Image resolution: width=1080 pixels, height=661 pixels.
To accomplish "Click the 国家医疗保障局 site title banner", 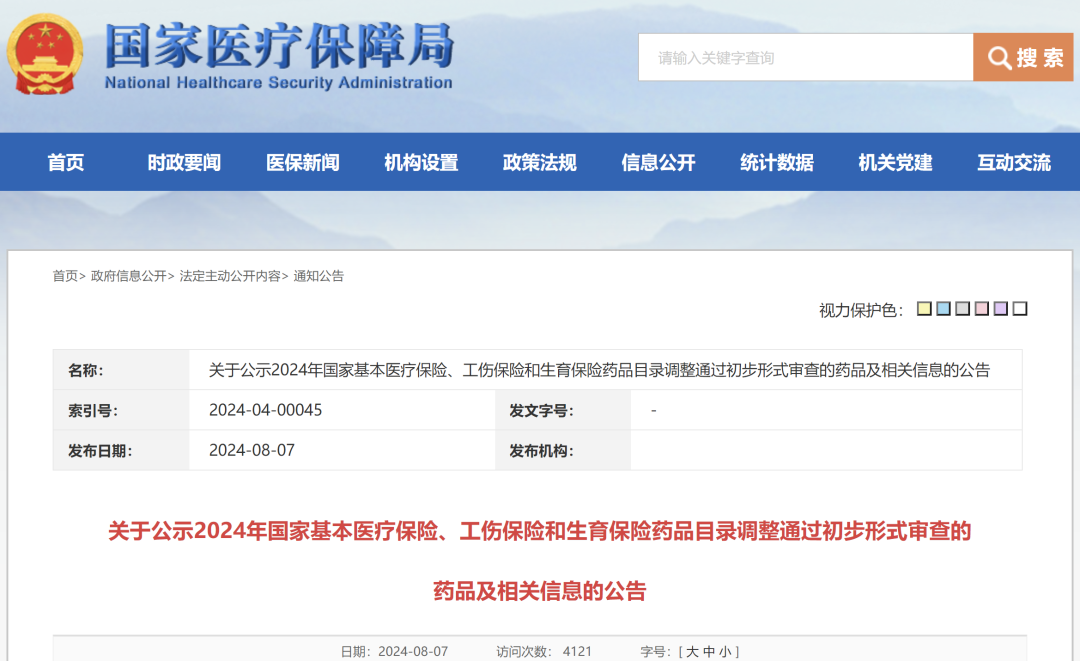I will (x=279, y=56).
